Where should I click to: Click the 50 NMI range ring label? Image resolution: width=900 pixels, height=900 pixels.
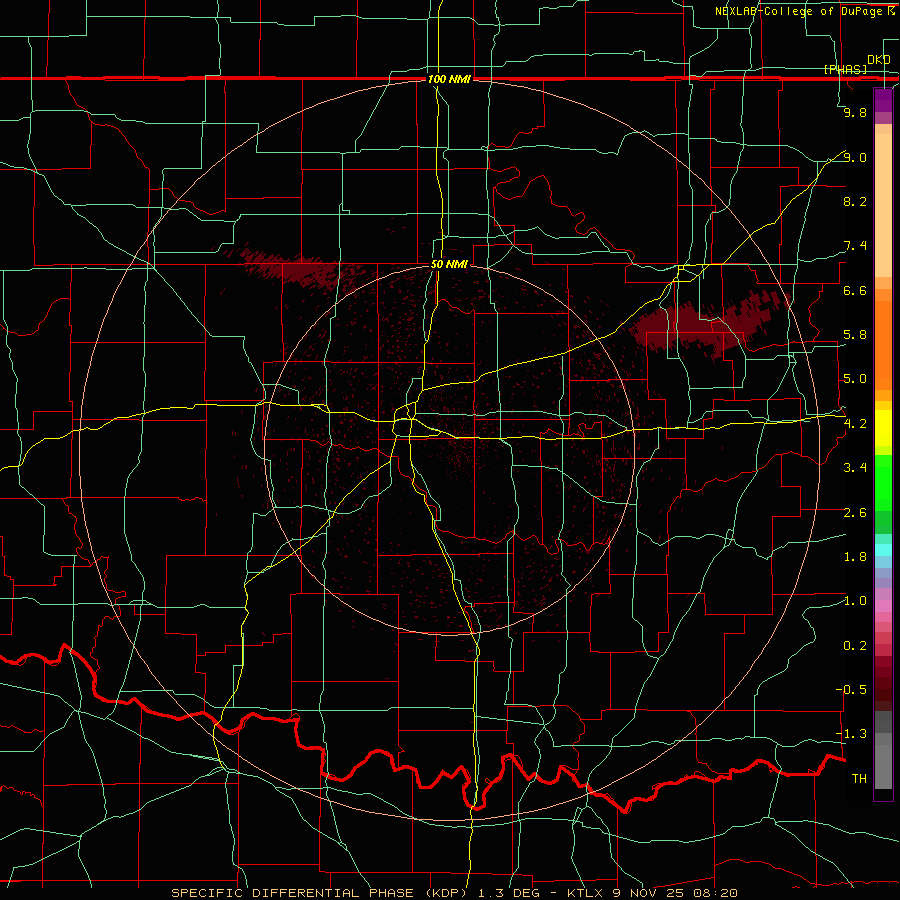click(x=449, y=265)
